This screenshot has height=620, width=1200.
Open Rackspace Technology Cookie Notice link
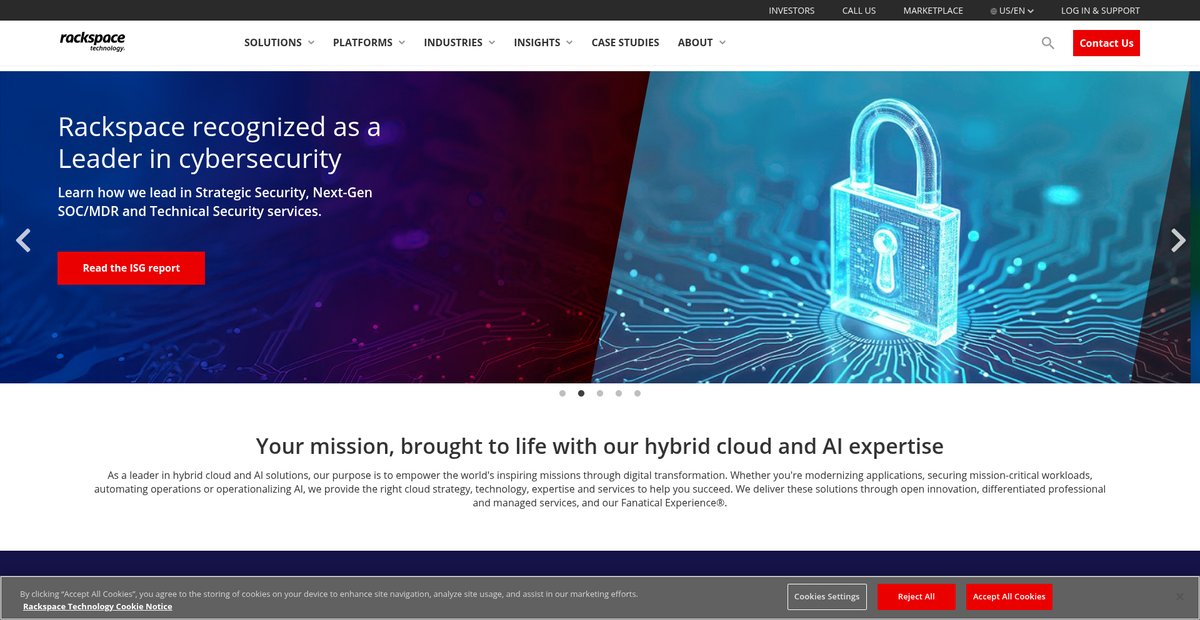(x=97, y=606)
